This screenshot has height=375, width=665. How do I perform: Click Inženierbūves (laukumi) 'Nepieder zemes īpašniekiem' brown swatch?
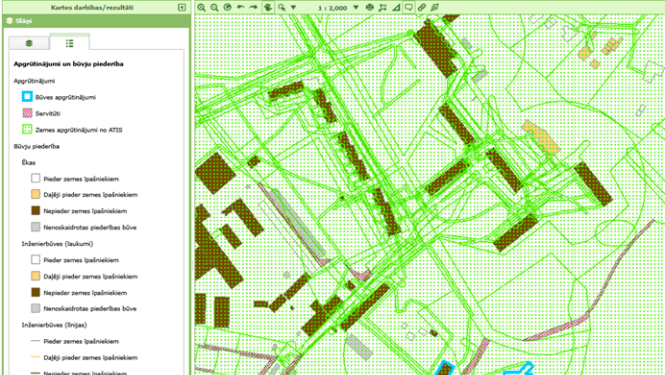pyautogui.click(x=36, y=292)
